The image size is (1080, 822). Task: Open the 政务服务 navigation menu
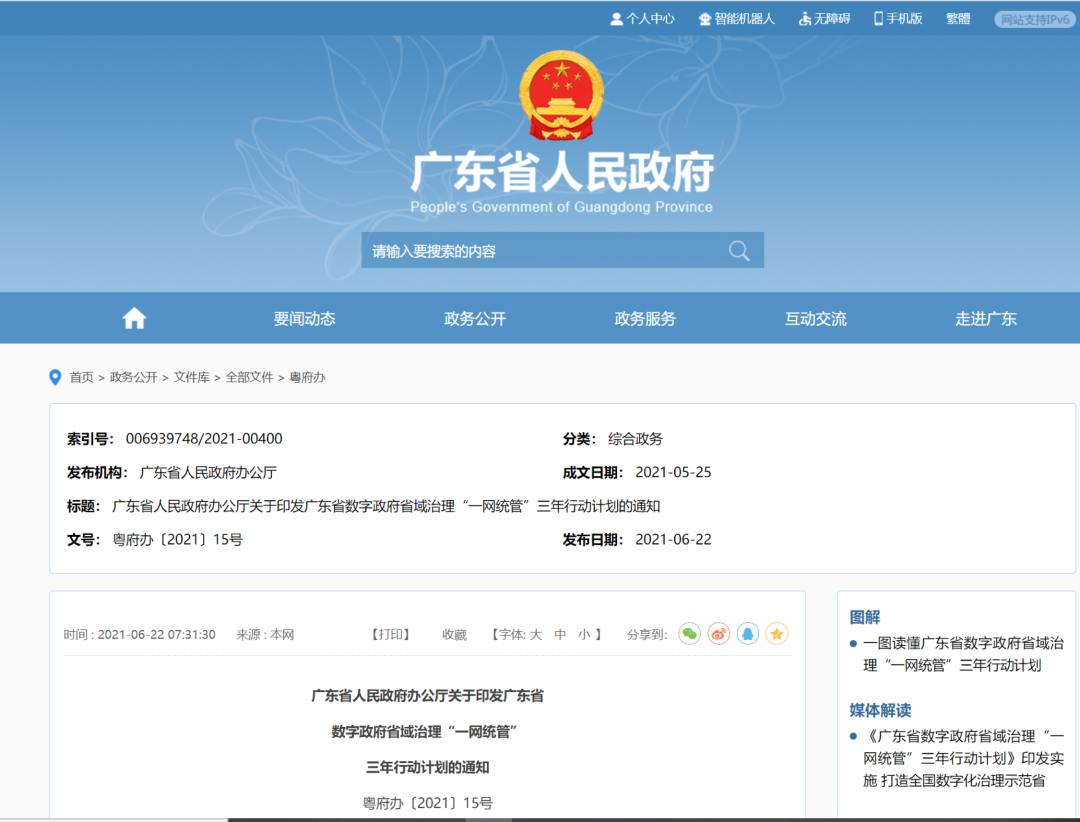[645, 319]
